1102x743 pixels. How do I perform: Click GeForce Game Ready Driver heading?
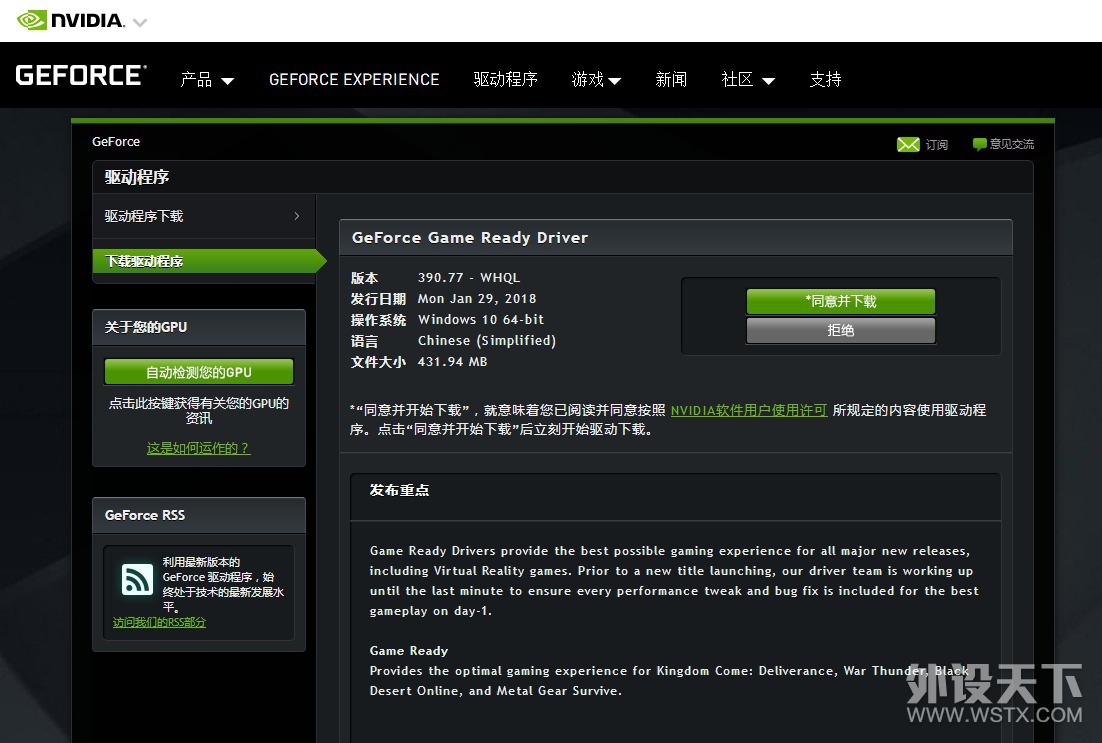coord(469,238)
